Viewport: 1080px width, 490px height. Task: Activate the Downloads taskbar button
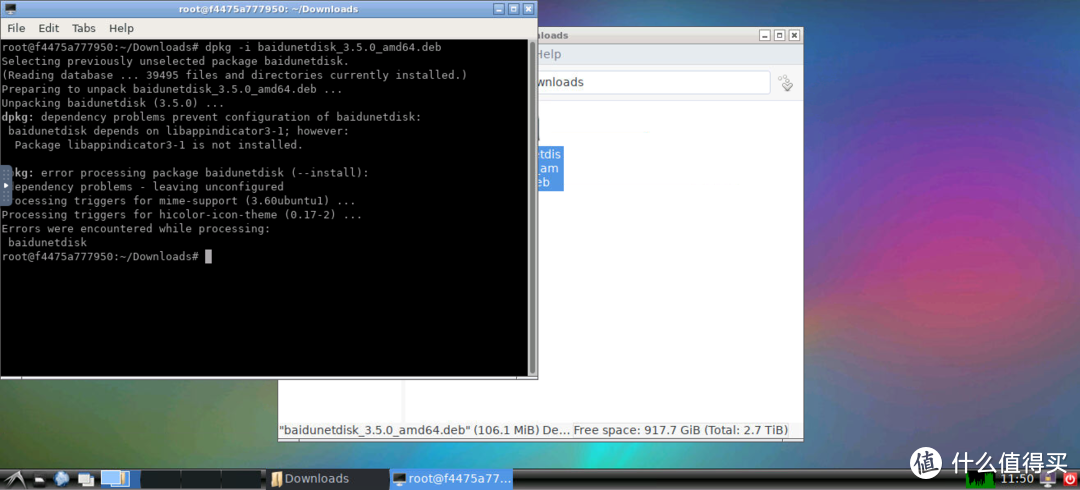tap(327, 478)
